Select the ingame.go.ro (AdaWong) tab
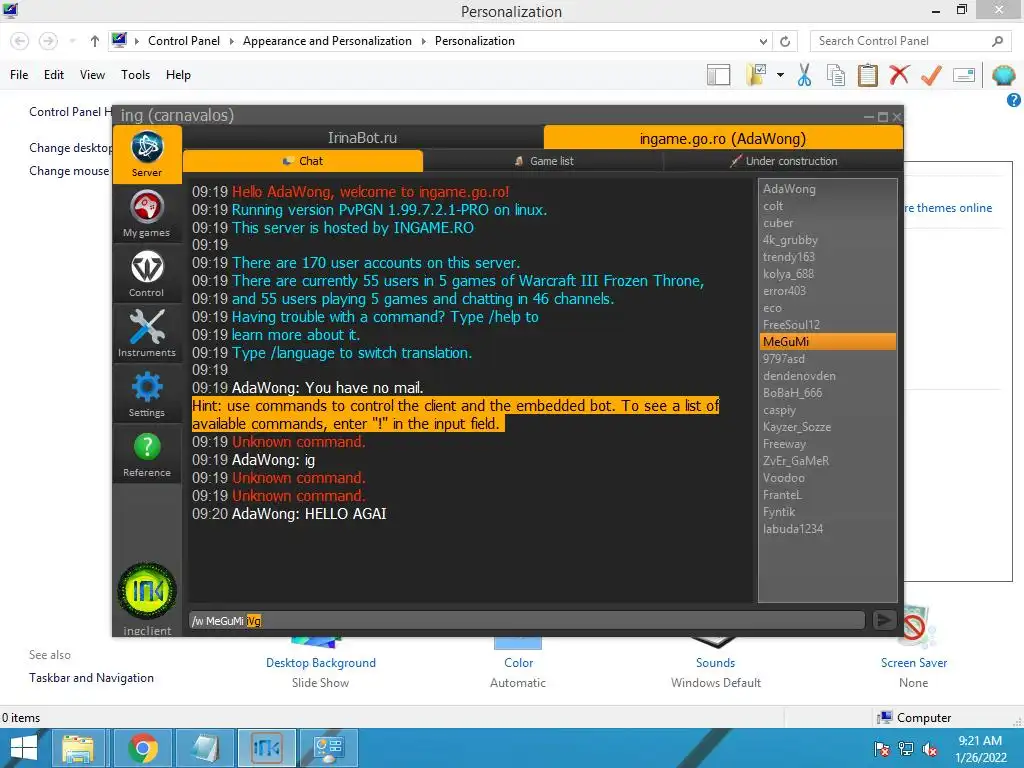1024x768 pixels. (723, 138)
